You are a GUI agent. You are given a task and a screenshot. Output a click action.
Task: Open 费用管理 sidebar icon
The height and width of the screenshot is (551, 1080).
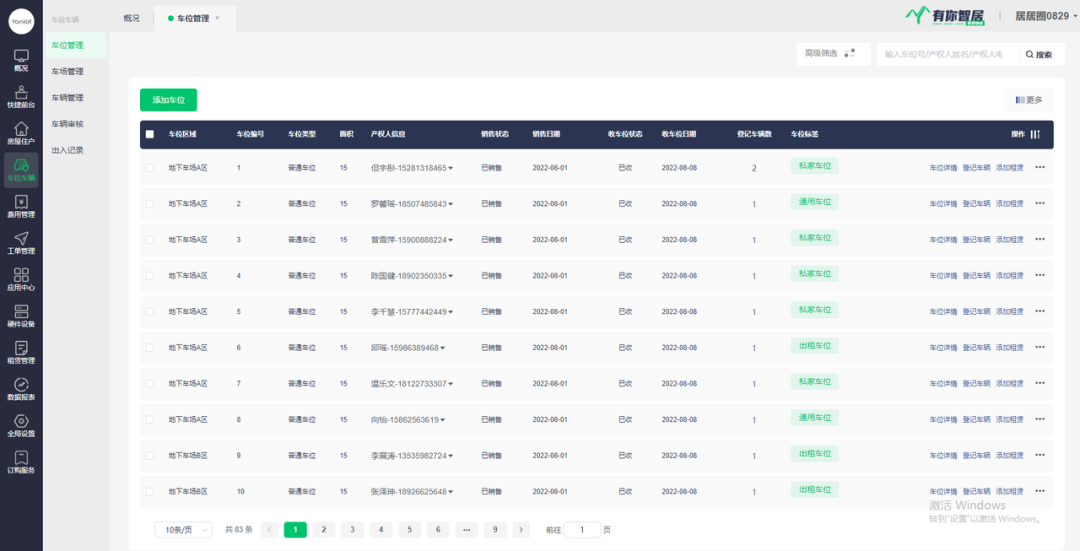(x=21, y=206)
